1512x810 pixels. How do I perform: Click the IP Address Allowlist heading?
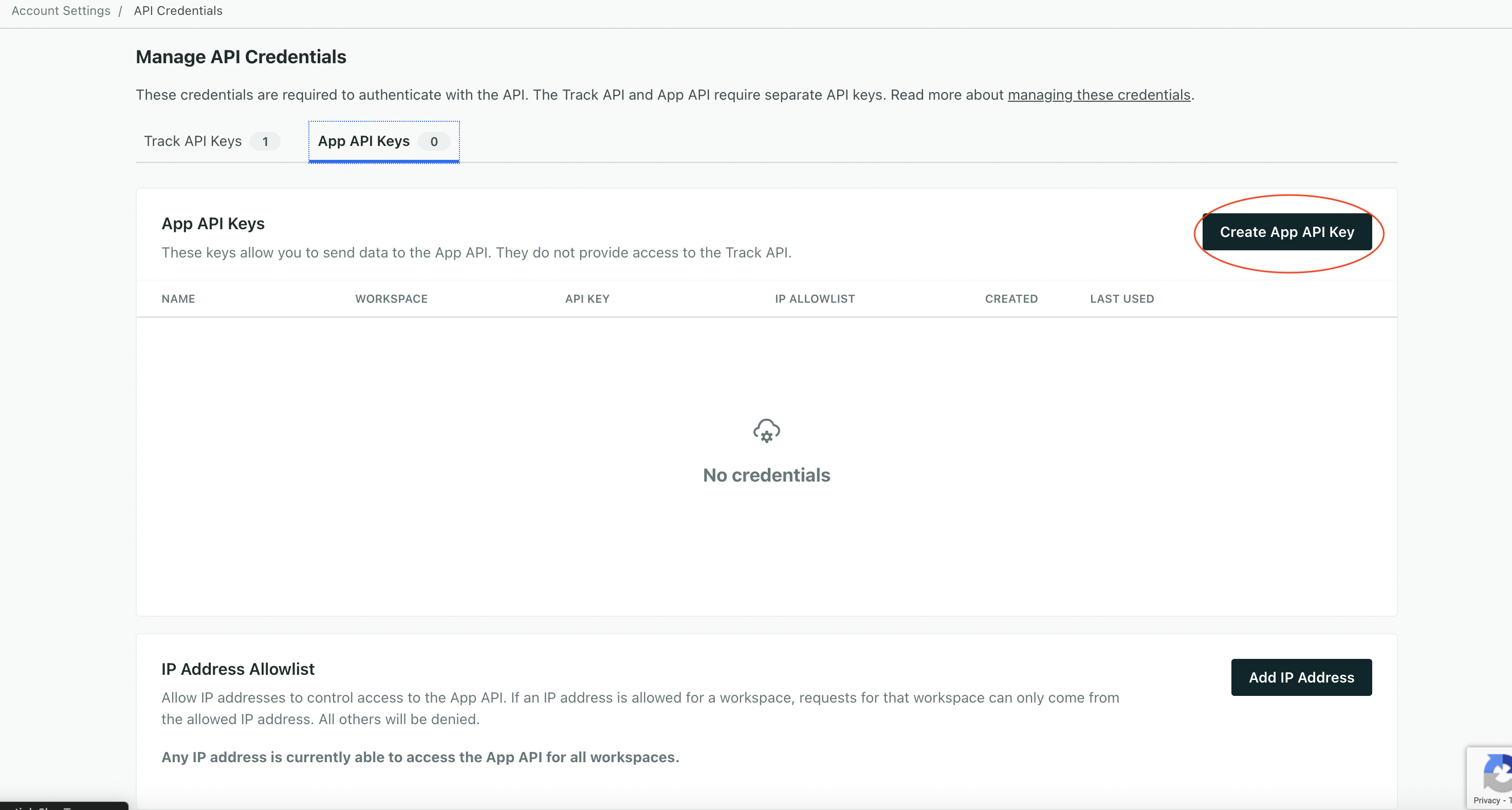point(238,669)
